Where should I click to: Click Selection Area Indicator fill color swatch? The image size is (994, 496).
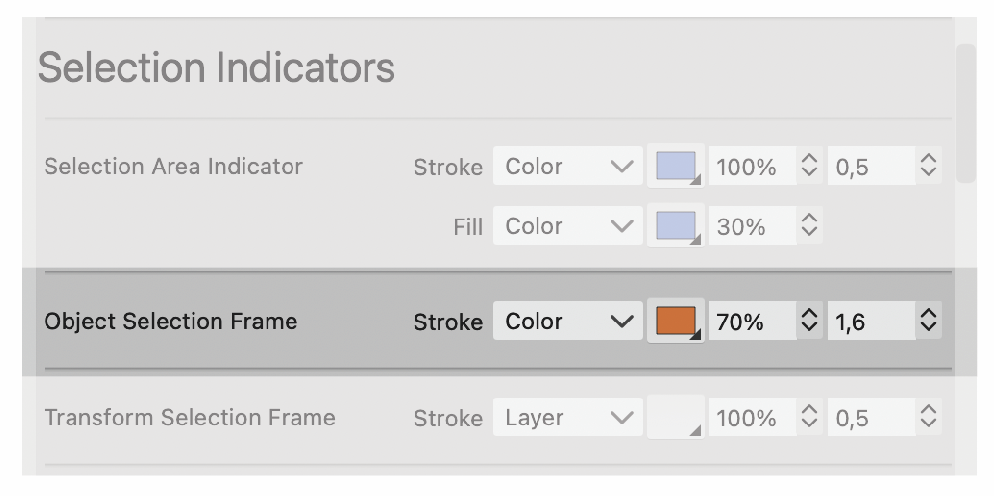pyautogui.click(x=677, y=227)
